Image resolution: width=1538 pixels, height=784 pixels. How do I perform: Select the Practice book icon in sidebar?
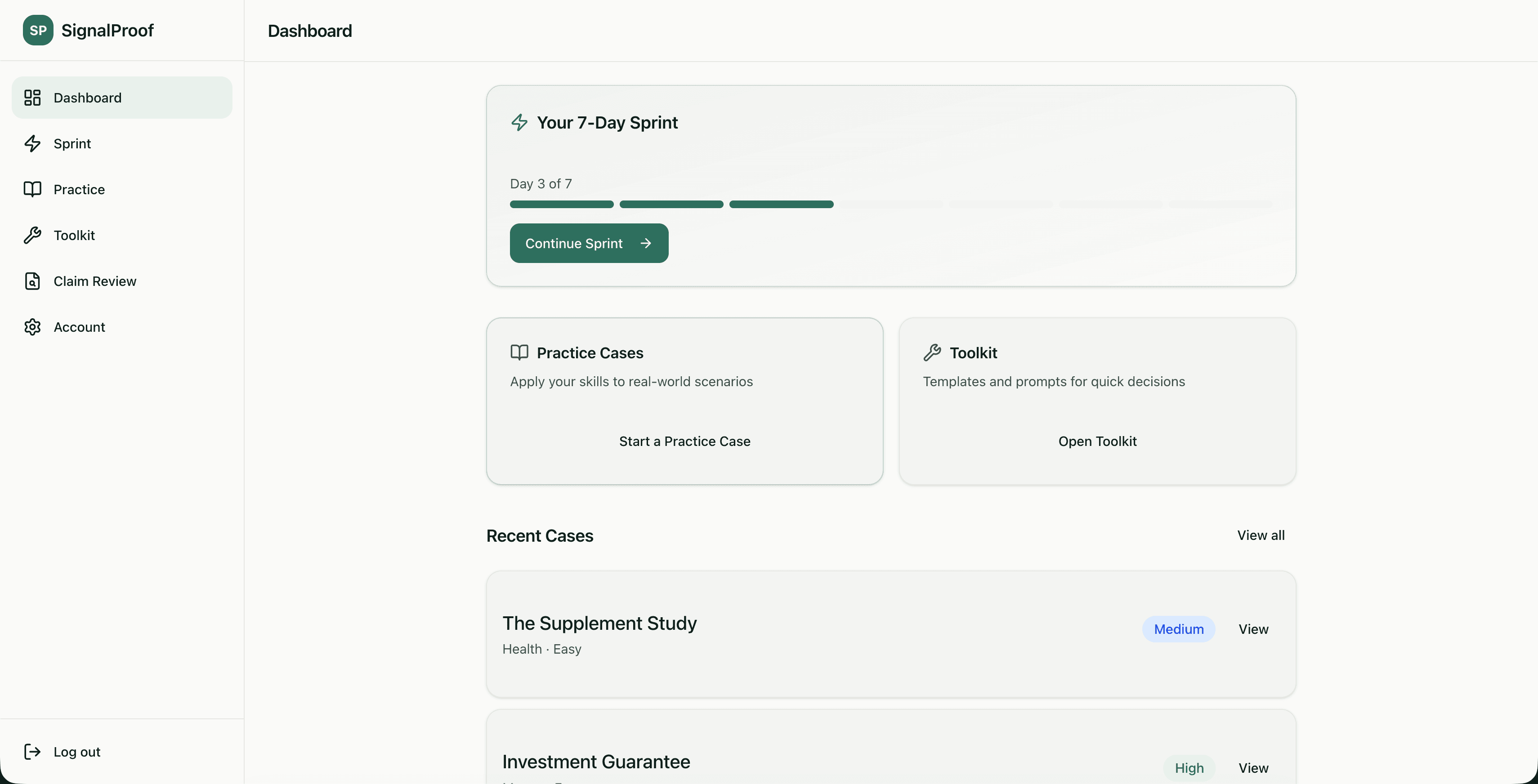[x=33, y=188]
